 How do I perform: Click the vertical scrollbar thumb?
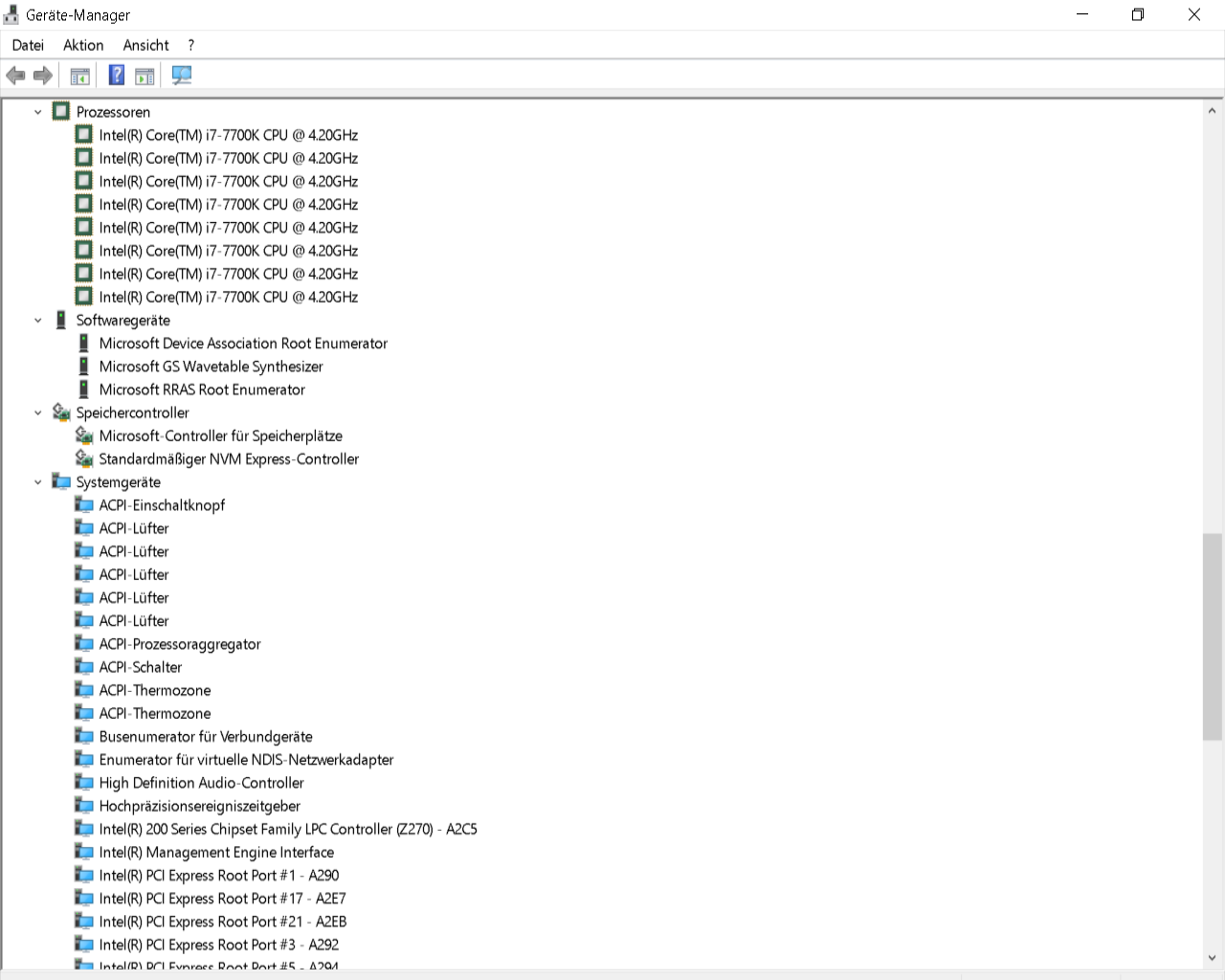[1213, 636]
